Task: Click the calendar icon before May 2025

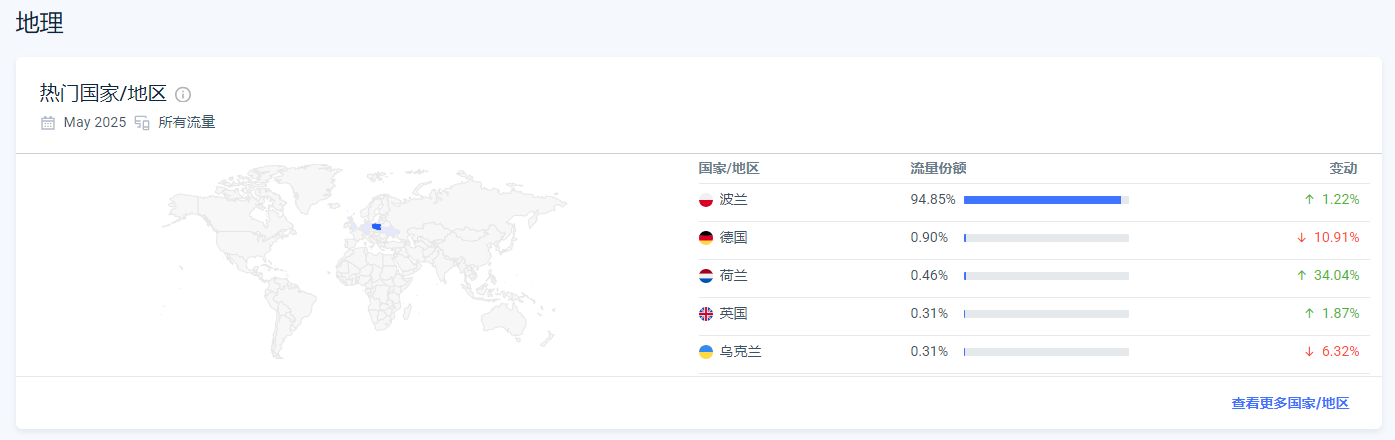Action: [x=48, y=123]
